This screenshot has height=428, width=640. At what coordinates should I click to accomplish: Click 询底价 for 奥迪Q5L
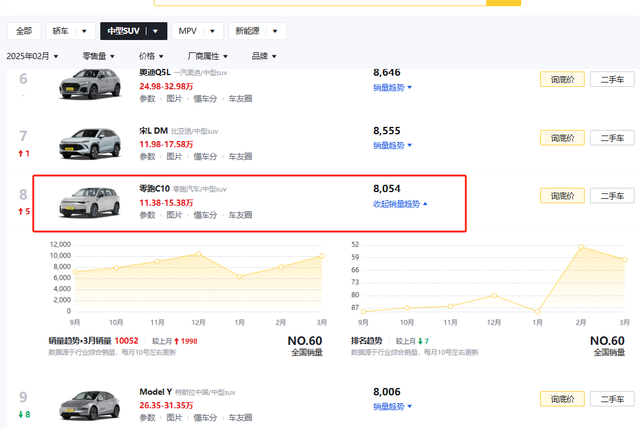(562, 80)
